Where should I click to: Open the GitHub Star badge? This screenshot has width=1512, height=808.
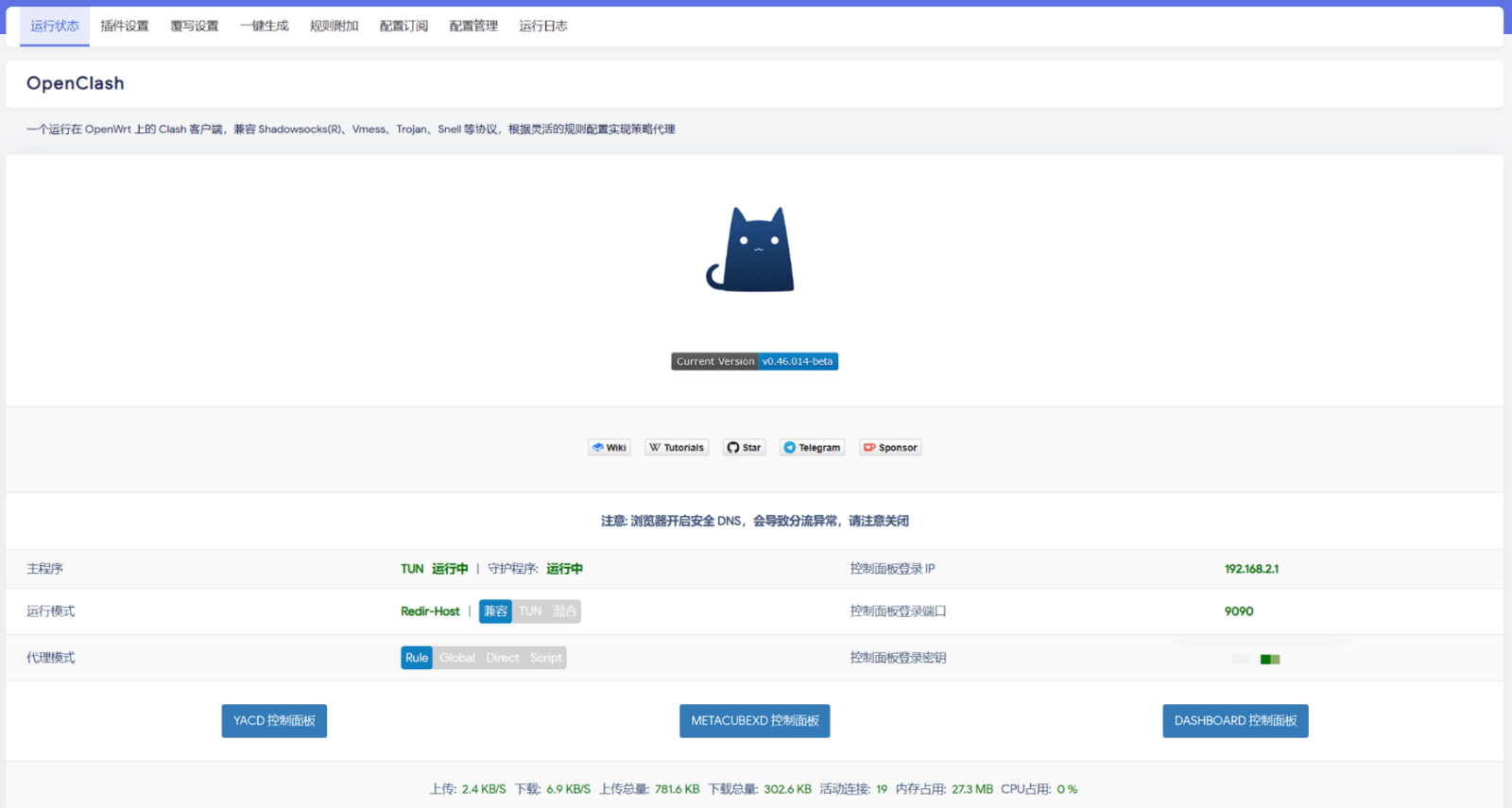tap(745, 448)
